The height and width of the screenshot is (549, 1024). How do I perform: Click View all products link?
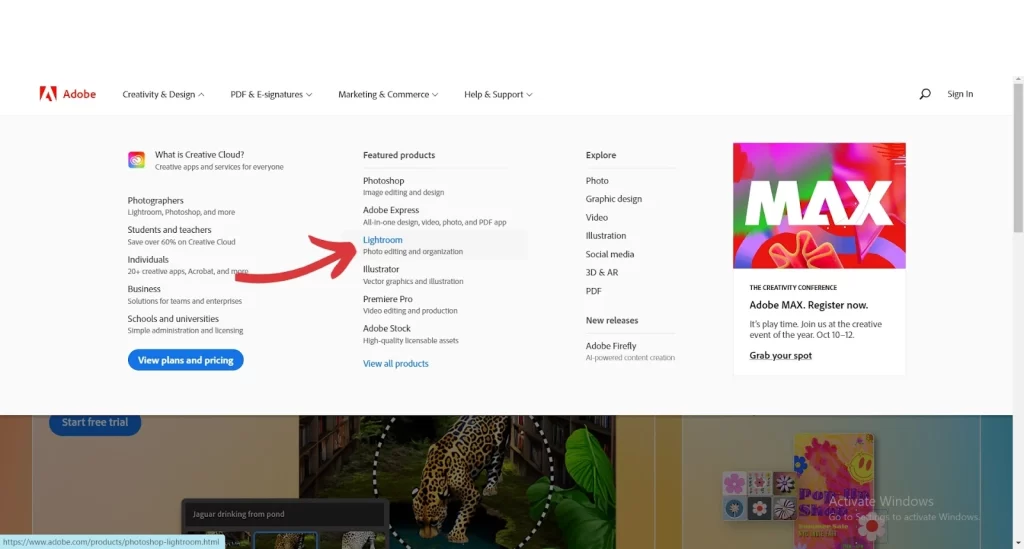coord(396,364)
